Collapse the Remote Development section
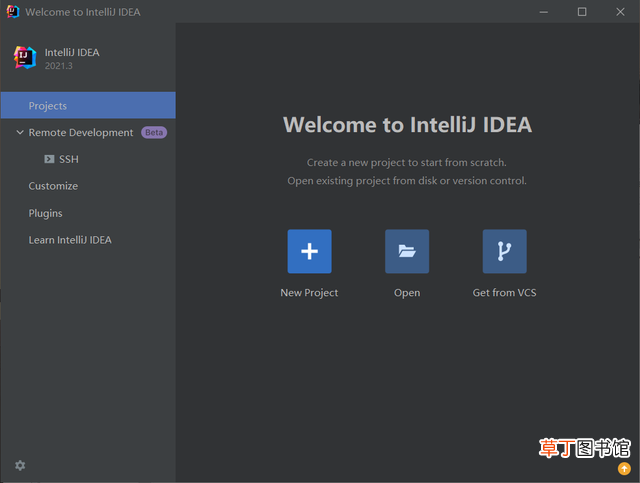The height and width of the screenshot is (483, 640). click(x=20, y=132)
